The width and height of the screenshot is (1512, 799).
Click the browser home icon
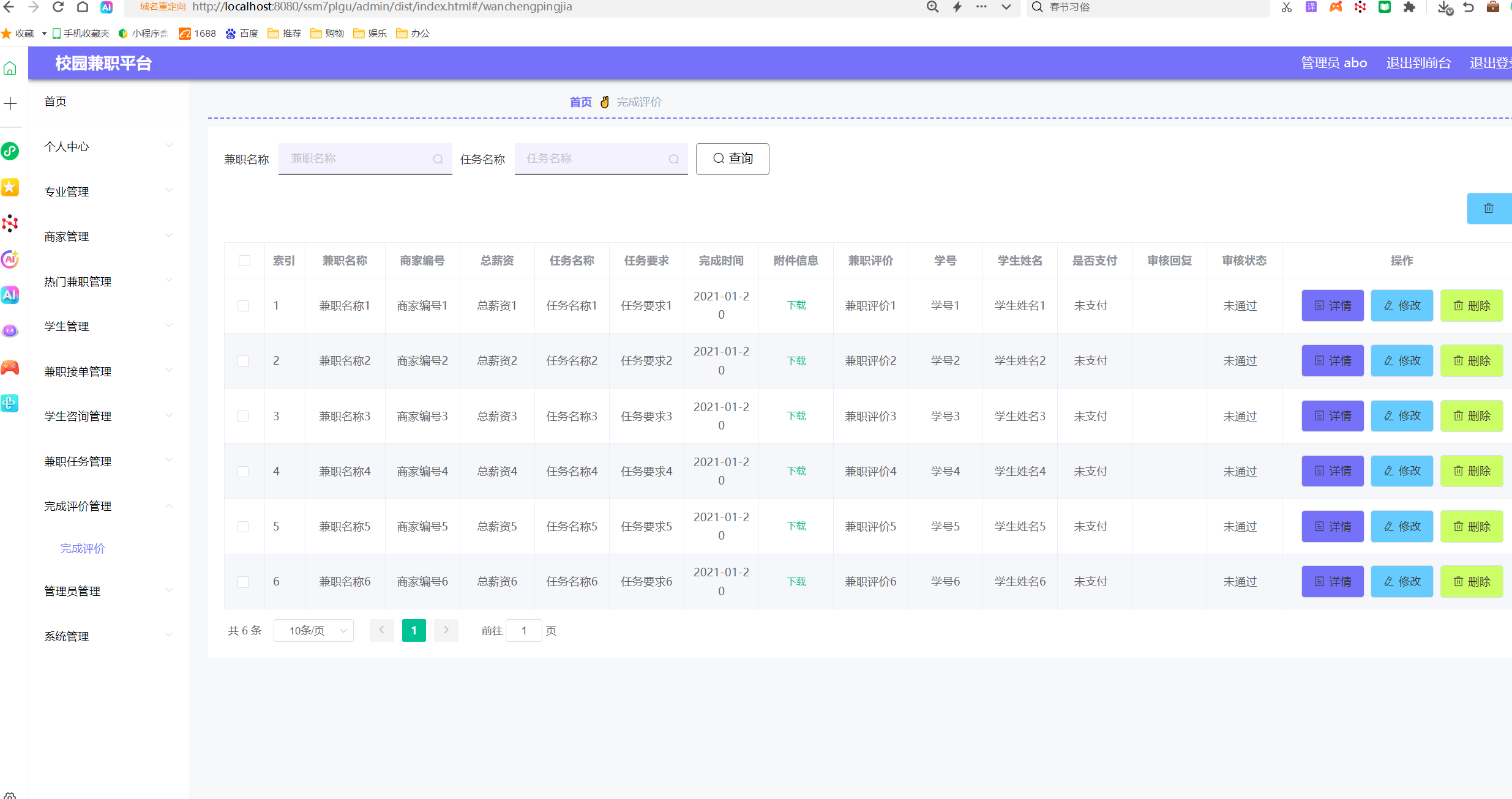83,7
